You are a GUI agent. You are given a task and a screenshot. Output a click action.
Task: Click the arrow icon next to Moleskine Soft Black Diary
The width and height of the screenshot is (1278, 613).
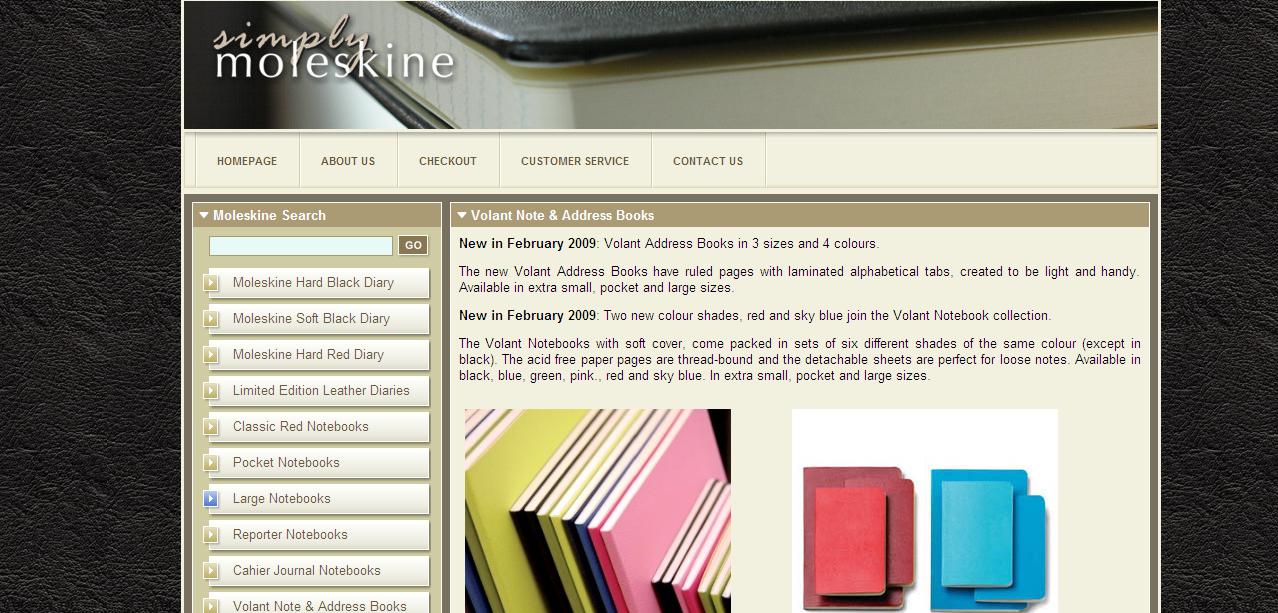[211, 319]
